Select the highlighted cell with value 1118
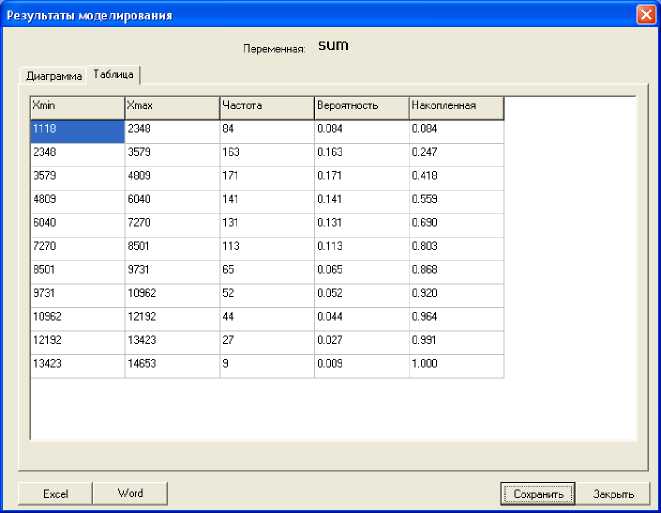 [77, 130]
